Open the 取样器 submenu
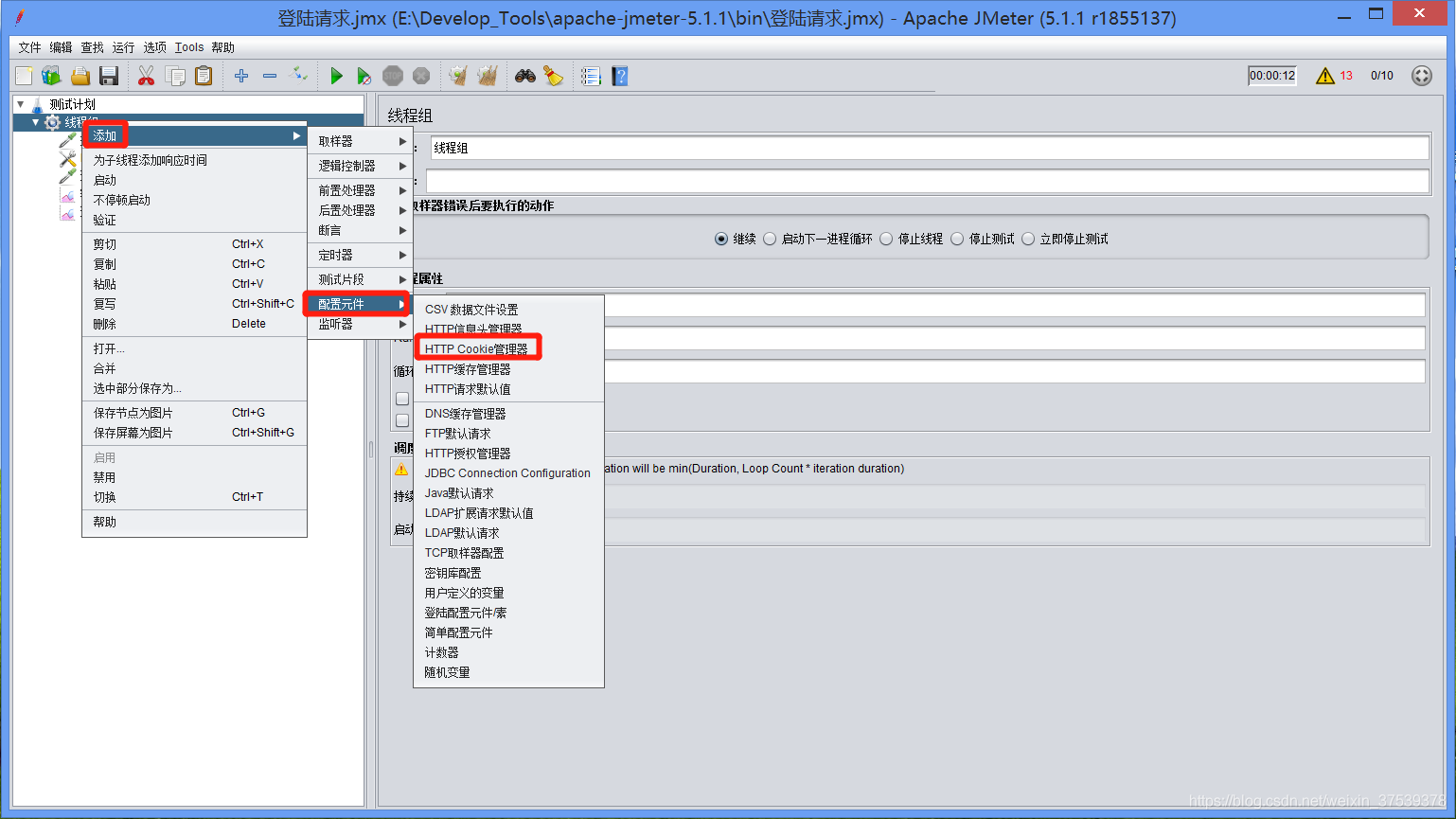 [x=361, y=141]
